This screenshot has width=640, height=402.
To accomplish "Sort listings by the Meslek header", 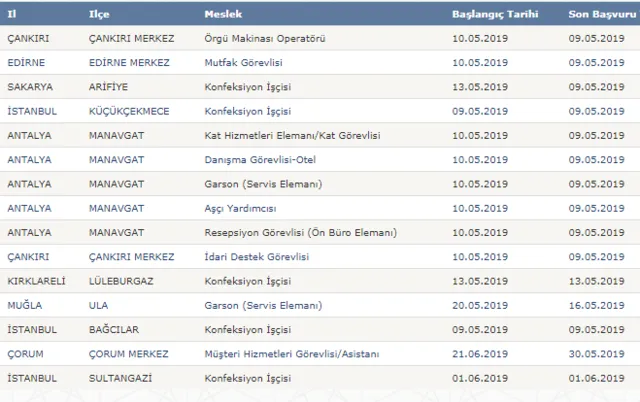I will [222, 15].
